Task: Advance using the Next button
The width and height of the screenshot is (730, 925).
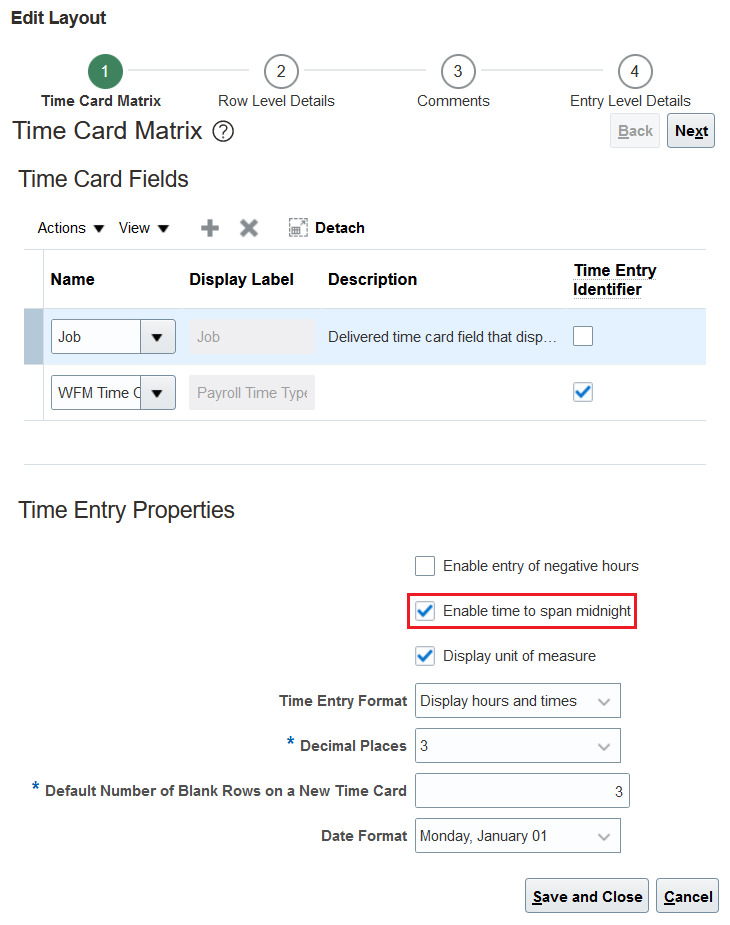Action: coord(690,130)
